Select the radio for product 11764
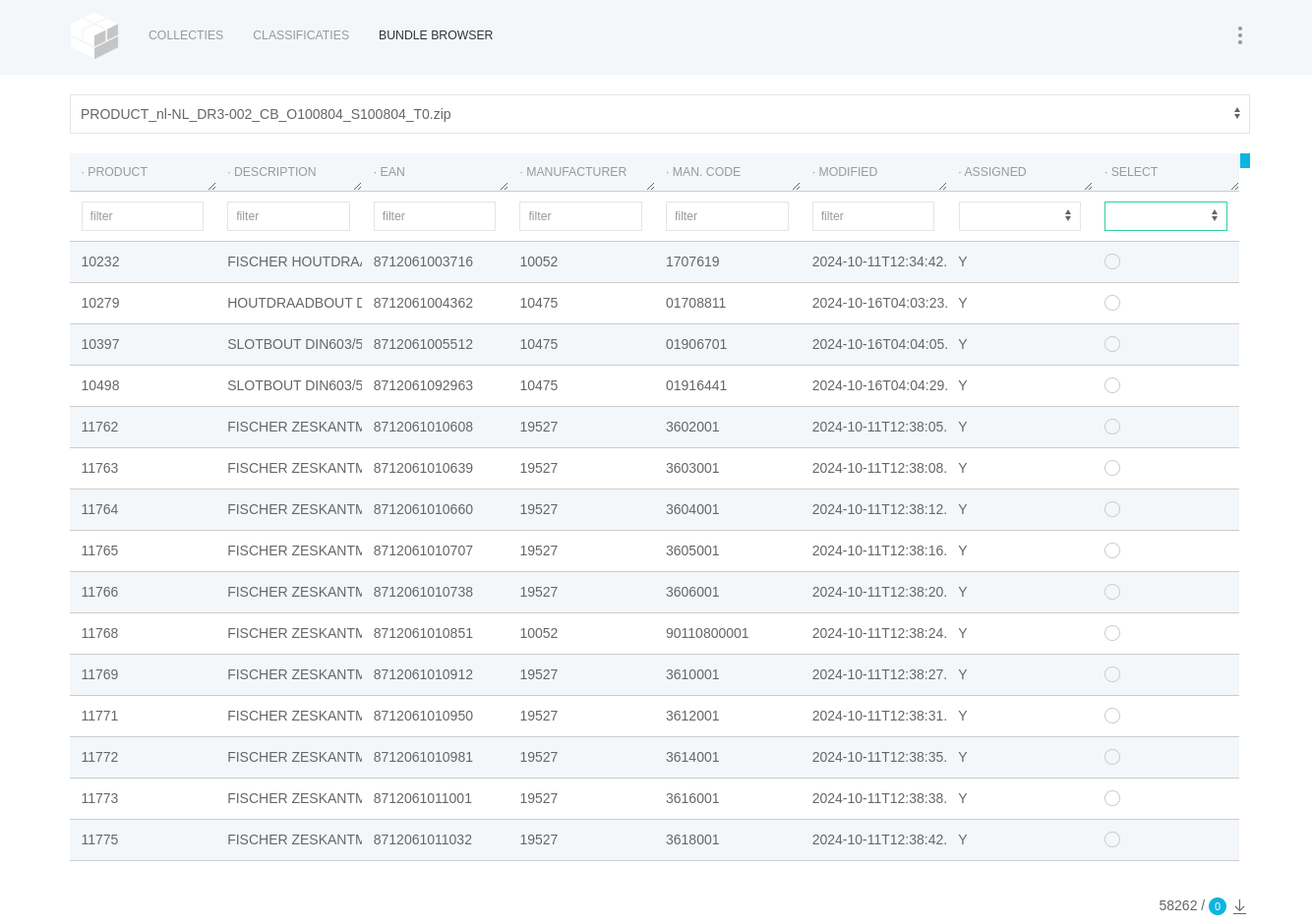Image resolution: width=1312 pixels, height=924 pixels. [x=1112, y=509]
